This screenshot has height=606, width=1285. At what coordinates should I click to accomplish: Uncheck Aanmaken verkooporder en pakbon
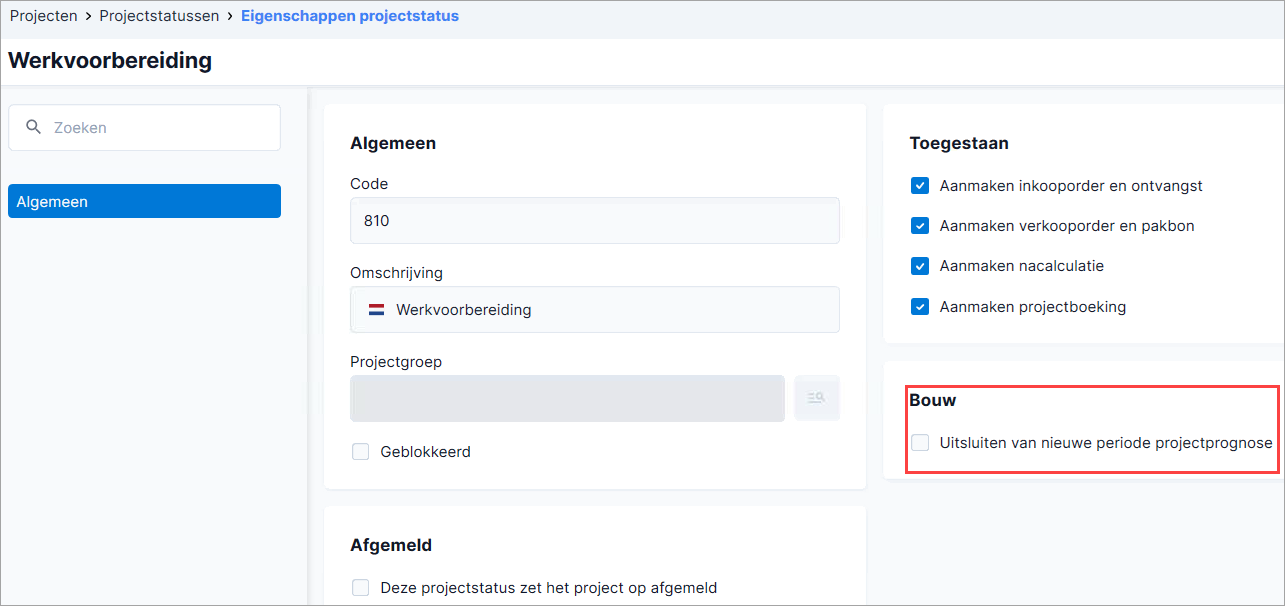920,226
